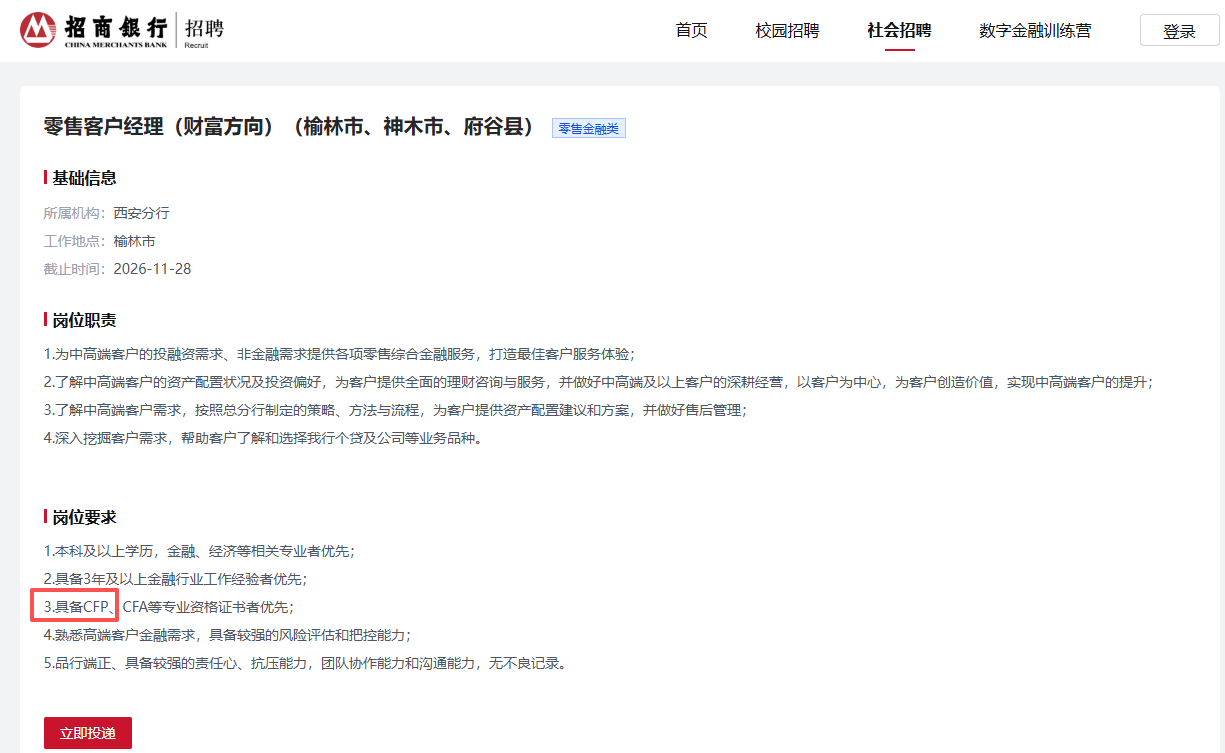Click requirement 4 about 风险评估和把控能力
The width and height of the screenshot is (1225, 753).
click(228, 635)
